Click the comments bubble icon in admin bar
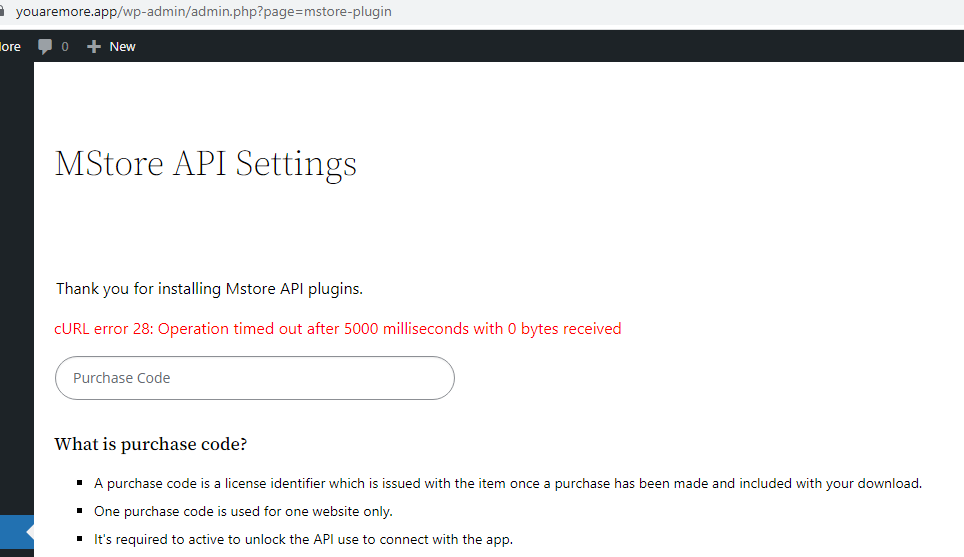The width and height of the screenshot is (964, 557). 45,47
